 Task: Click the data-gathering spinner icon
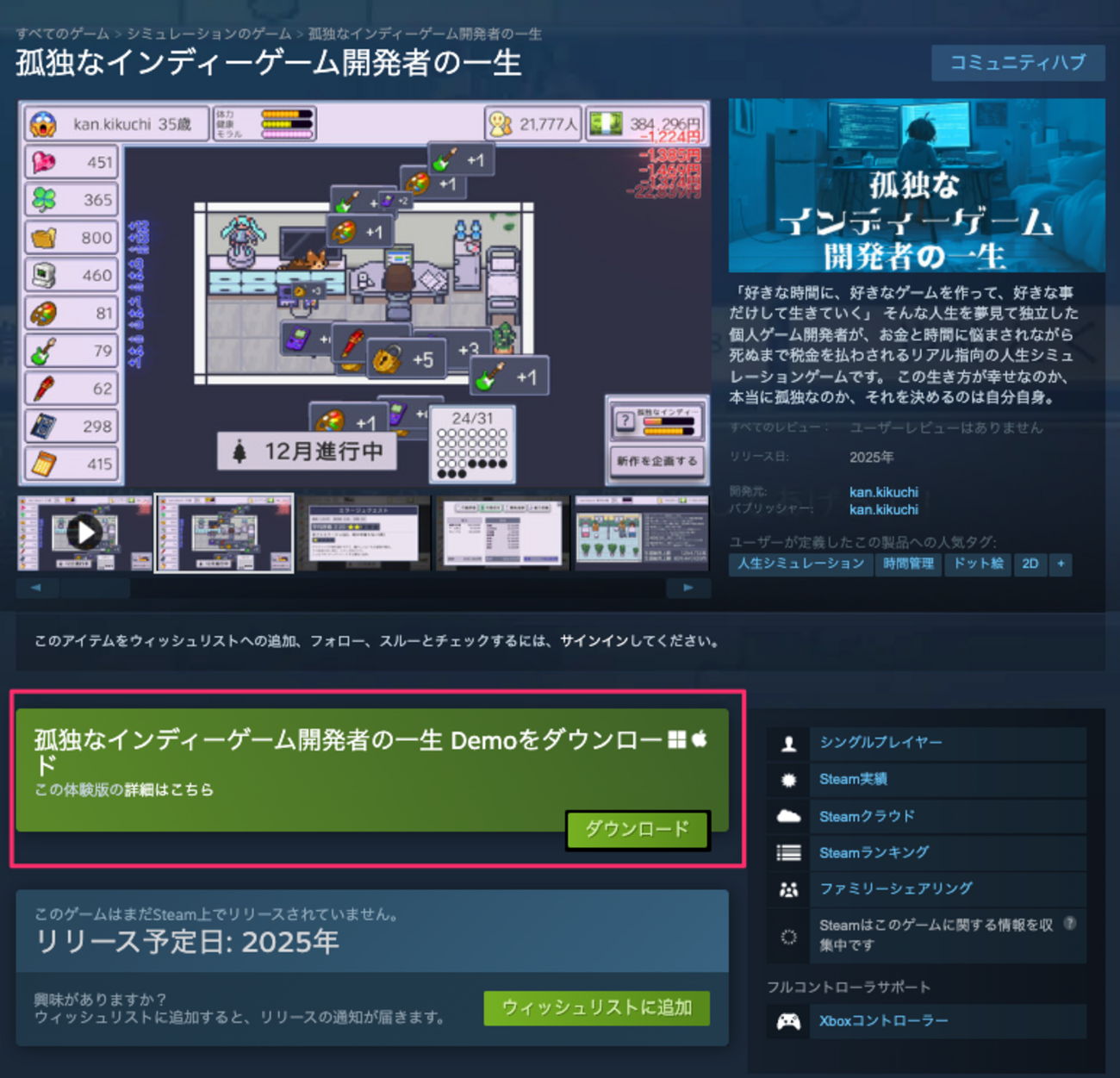(x=788, y=936)
